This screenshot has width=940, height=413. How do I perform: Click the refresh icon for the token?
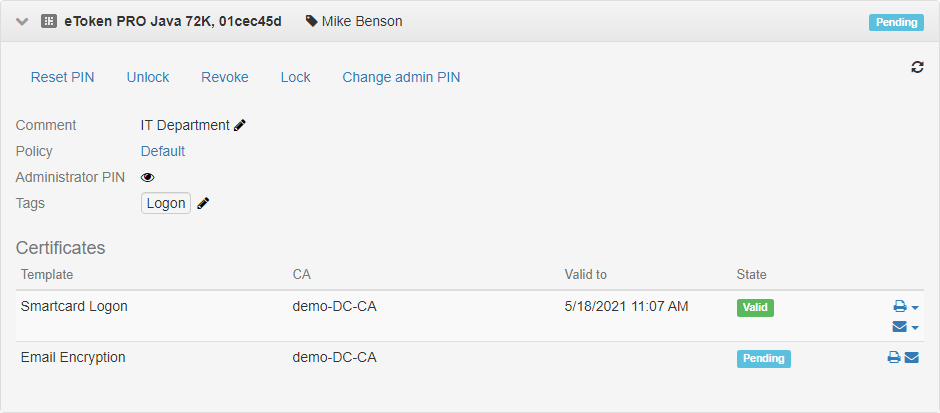coord(917,67)
